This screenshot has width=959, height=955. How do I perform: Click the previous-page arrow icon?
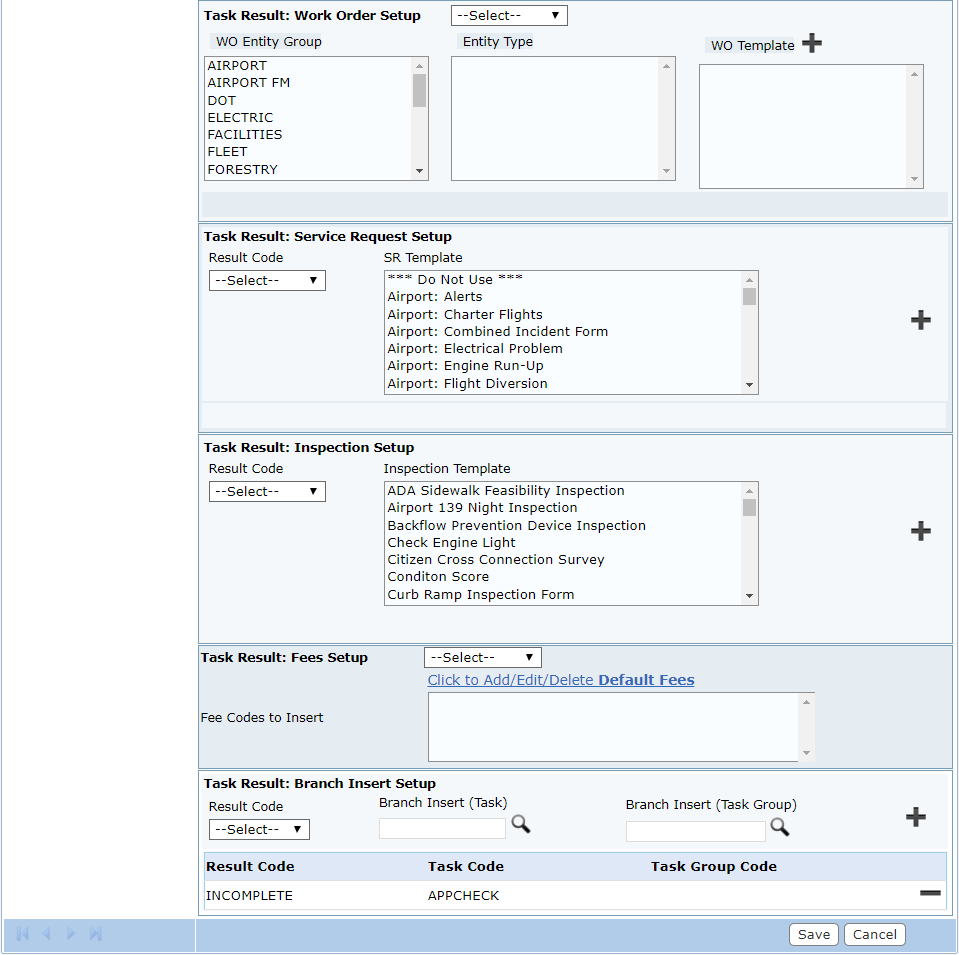pos(46,933)
